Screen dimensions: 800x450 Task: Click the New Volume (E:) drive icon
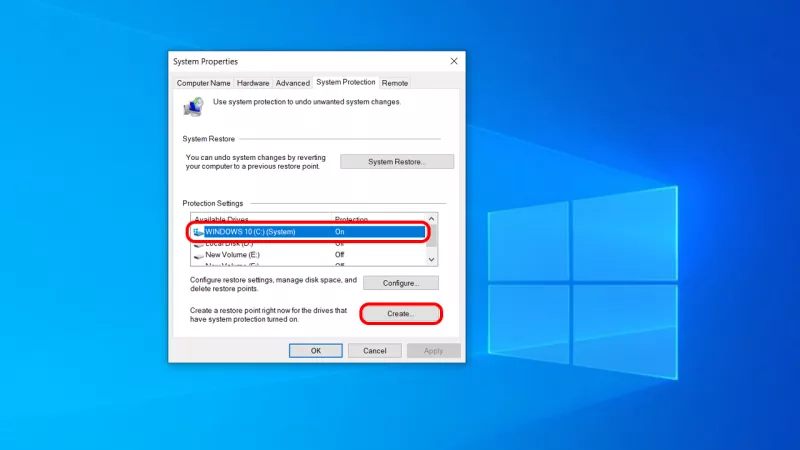(x=198, y=255)
